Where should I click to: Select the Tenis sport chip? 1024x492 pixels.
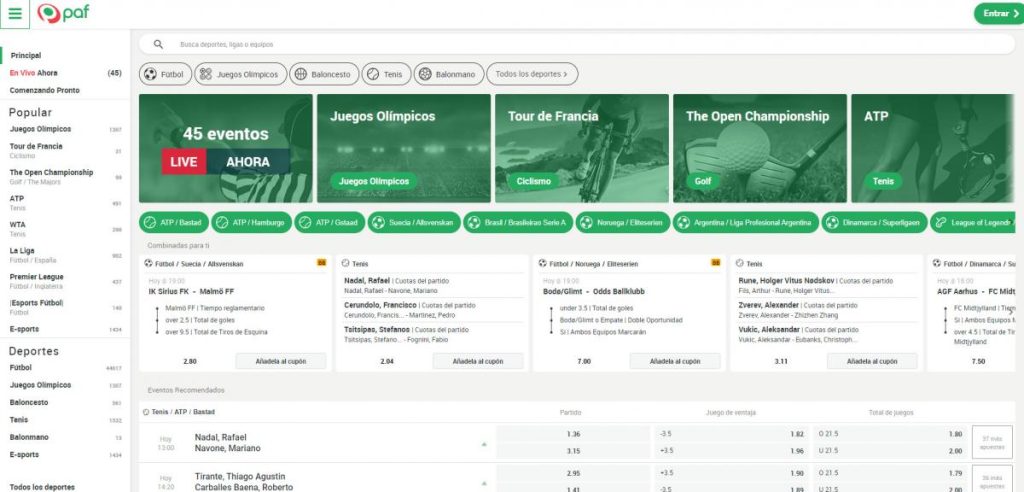click(x=386, y=74)
